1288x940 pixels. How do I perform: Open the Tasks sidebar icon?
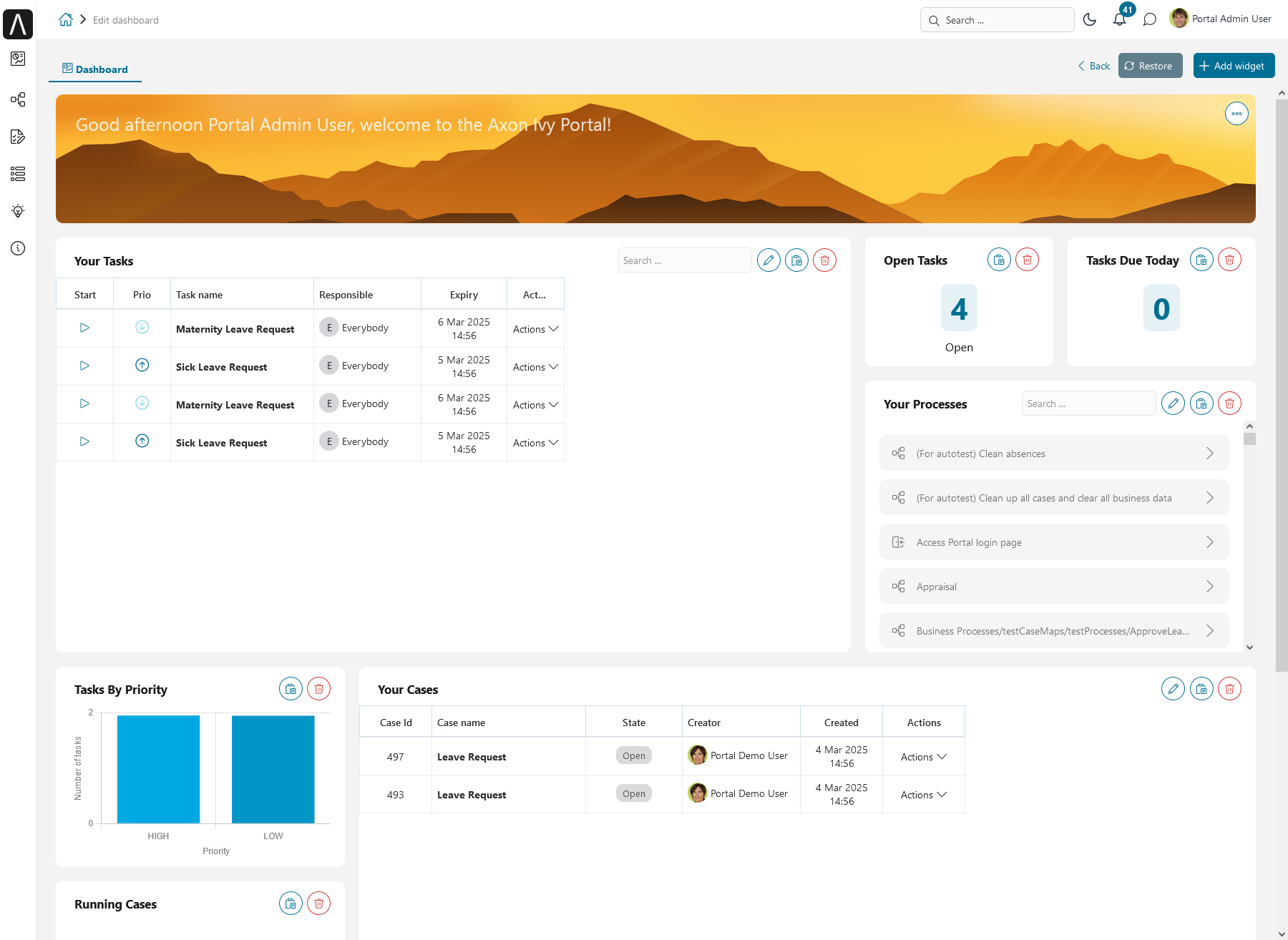18,137
